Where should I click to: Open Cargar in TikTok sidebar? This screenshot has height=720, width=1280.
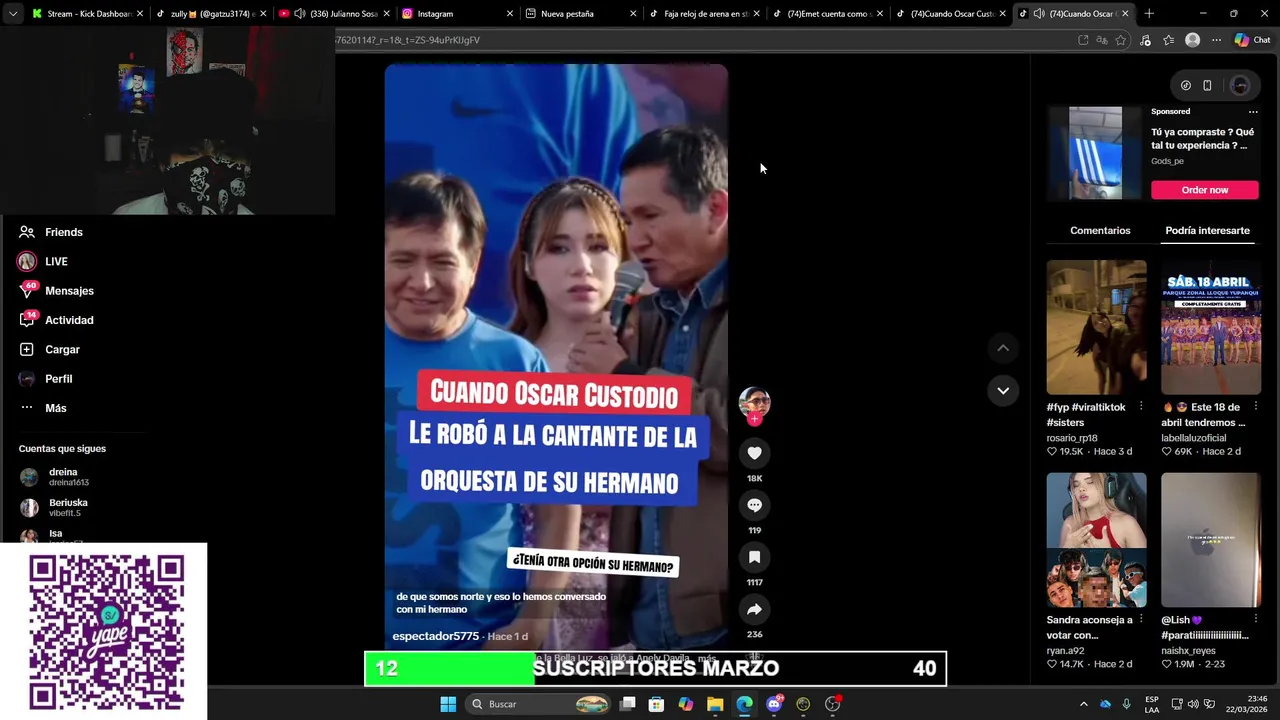point(62,349)
